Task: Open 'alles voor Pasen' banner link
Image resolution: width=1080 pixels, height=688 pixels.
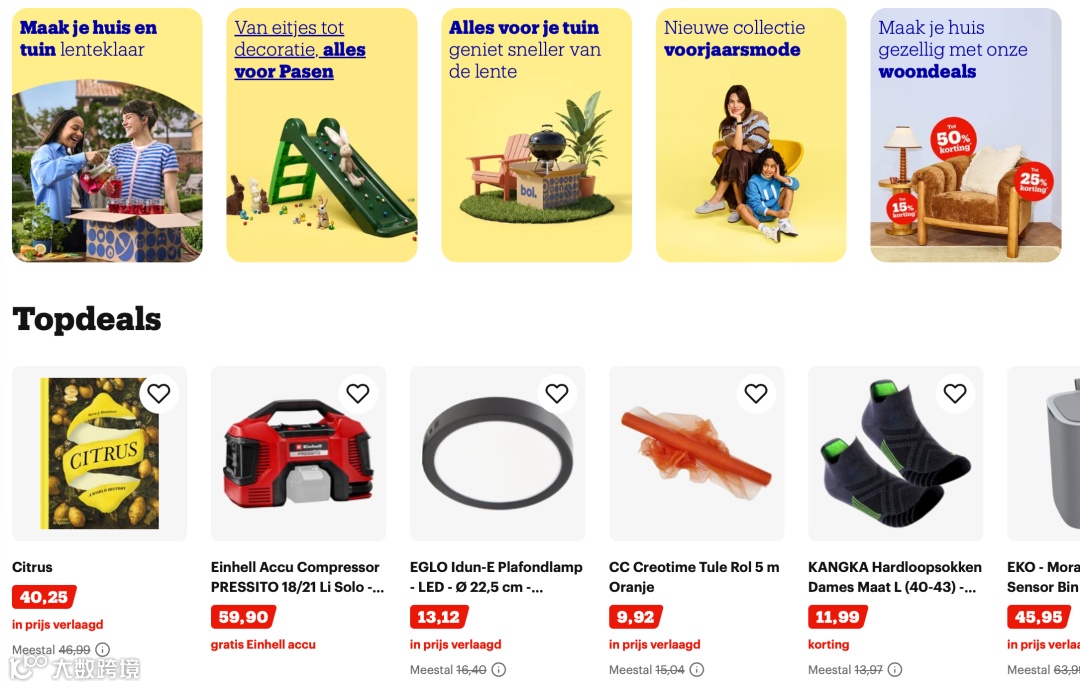Action: coord(322,135)
